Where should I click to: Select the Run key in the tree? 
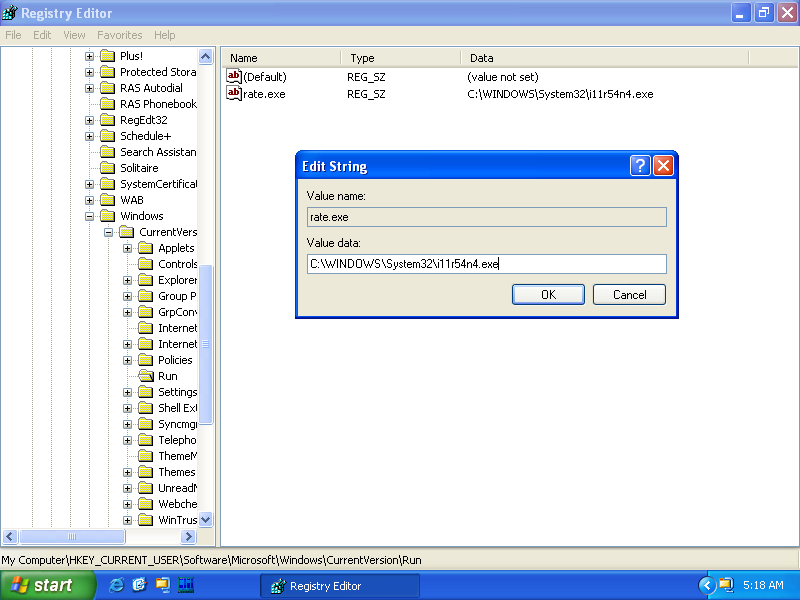tap(167, 376)
